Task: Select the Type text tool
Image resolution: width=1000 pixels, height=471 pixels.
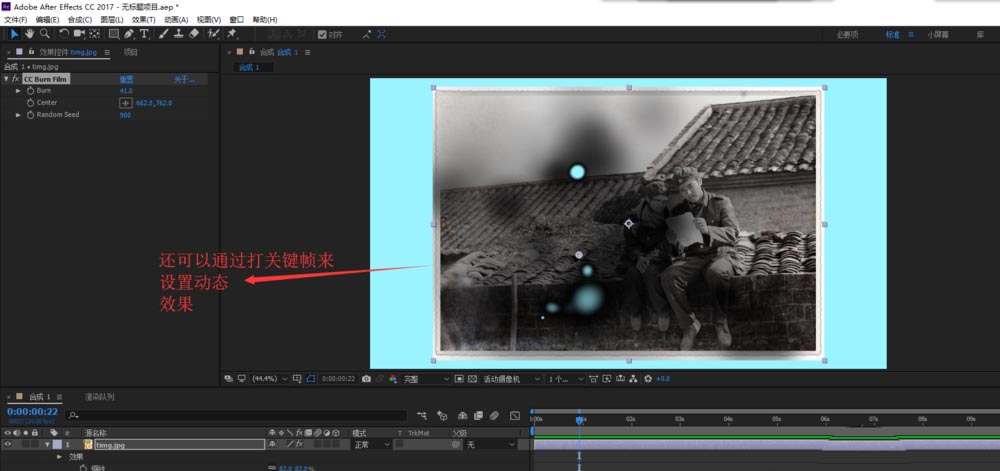Action: click(x=144, y=34)
